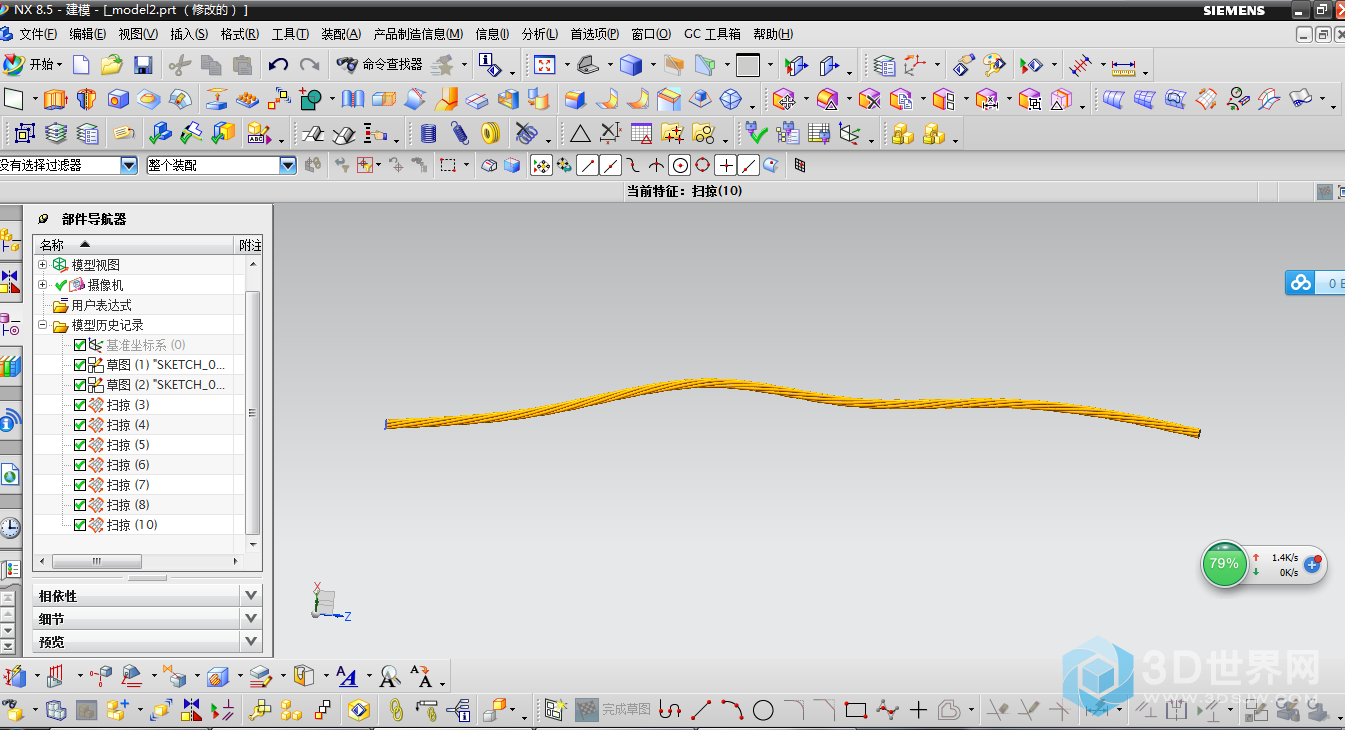Click the navigator horizontal scrollbar

click(96, 561)
